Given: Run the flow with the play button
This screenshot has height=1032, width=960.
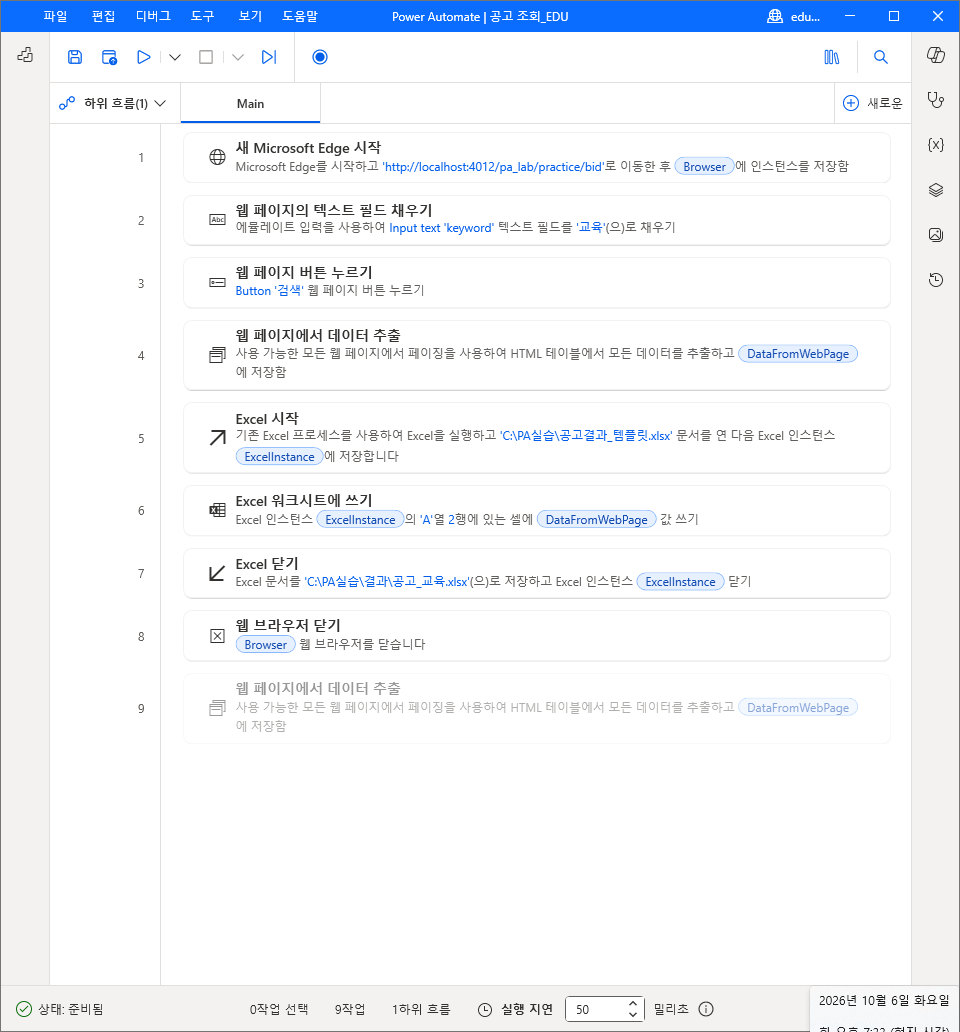Looking at the screenshot, I should click(x=143, y=57).
